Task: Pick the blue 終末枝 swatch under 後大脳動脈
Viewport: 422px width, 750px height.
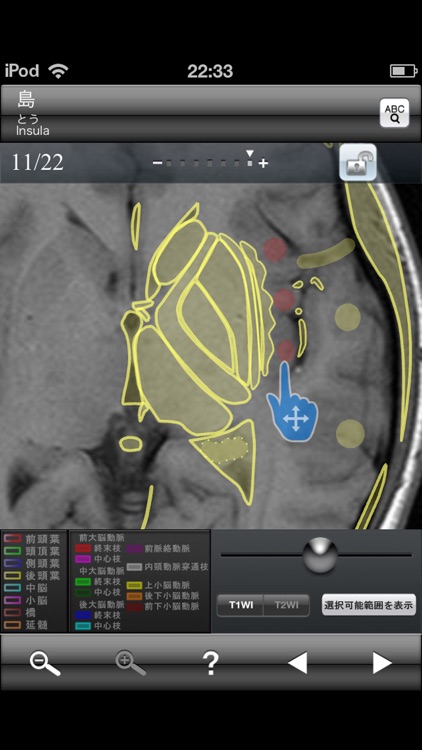Action: 83,615
